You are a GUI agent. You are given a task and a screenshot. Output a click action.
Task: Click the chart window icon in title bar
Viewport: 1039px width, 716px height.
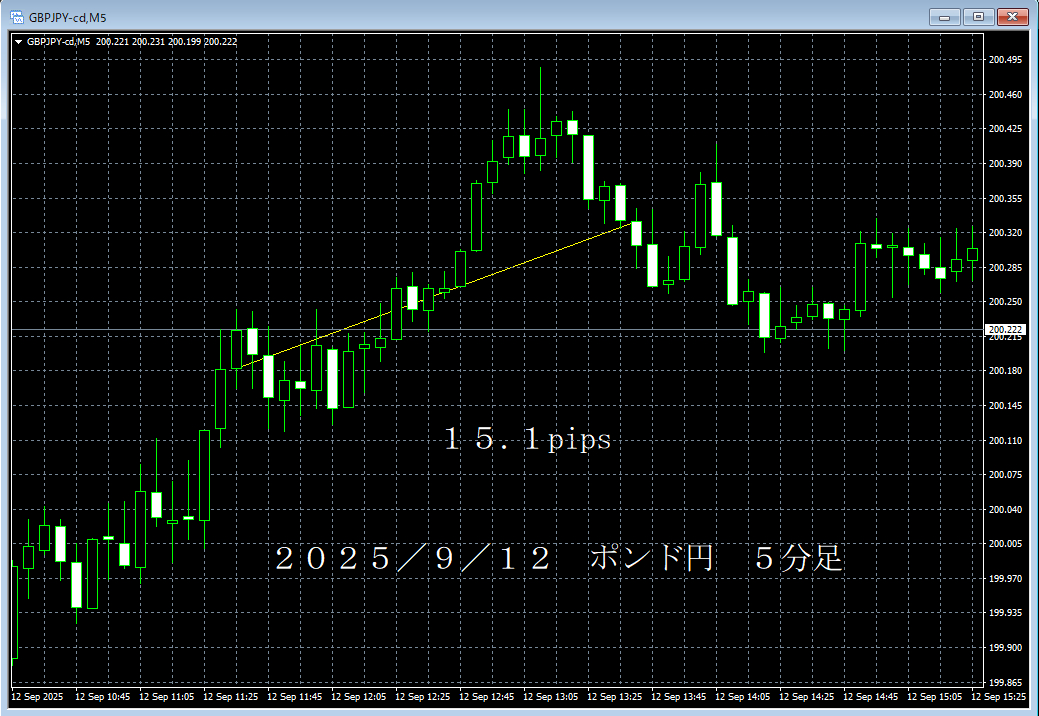[16, 17]
